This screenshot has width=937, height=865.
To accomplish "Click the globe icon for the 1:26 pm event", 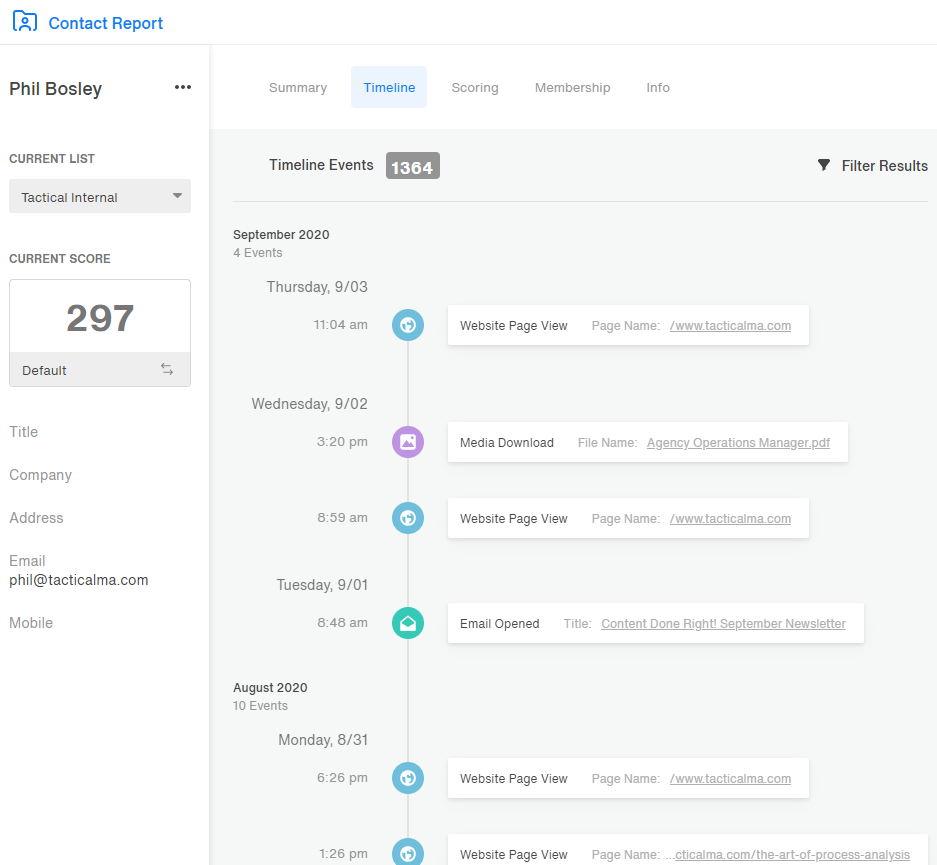I will click(x=408, y=853).
